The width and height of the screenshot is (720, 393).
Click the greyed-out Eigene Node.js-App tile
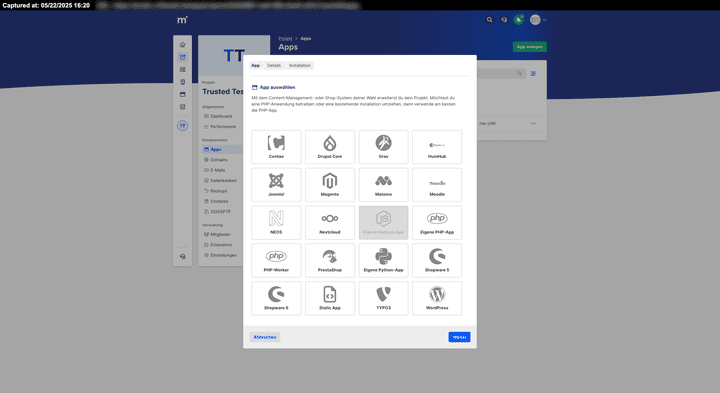[x=383, y=223]
